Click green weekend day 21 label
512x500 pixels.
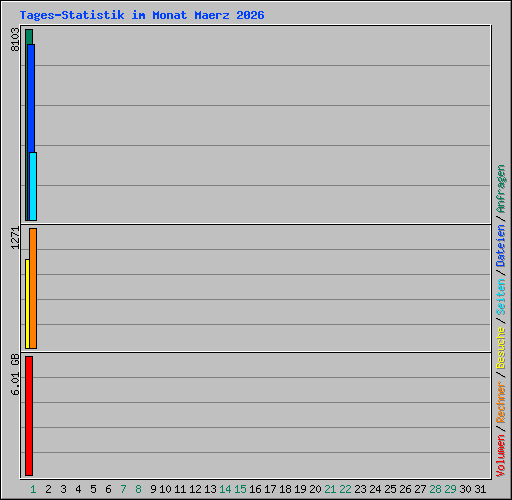click(330, 489)
